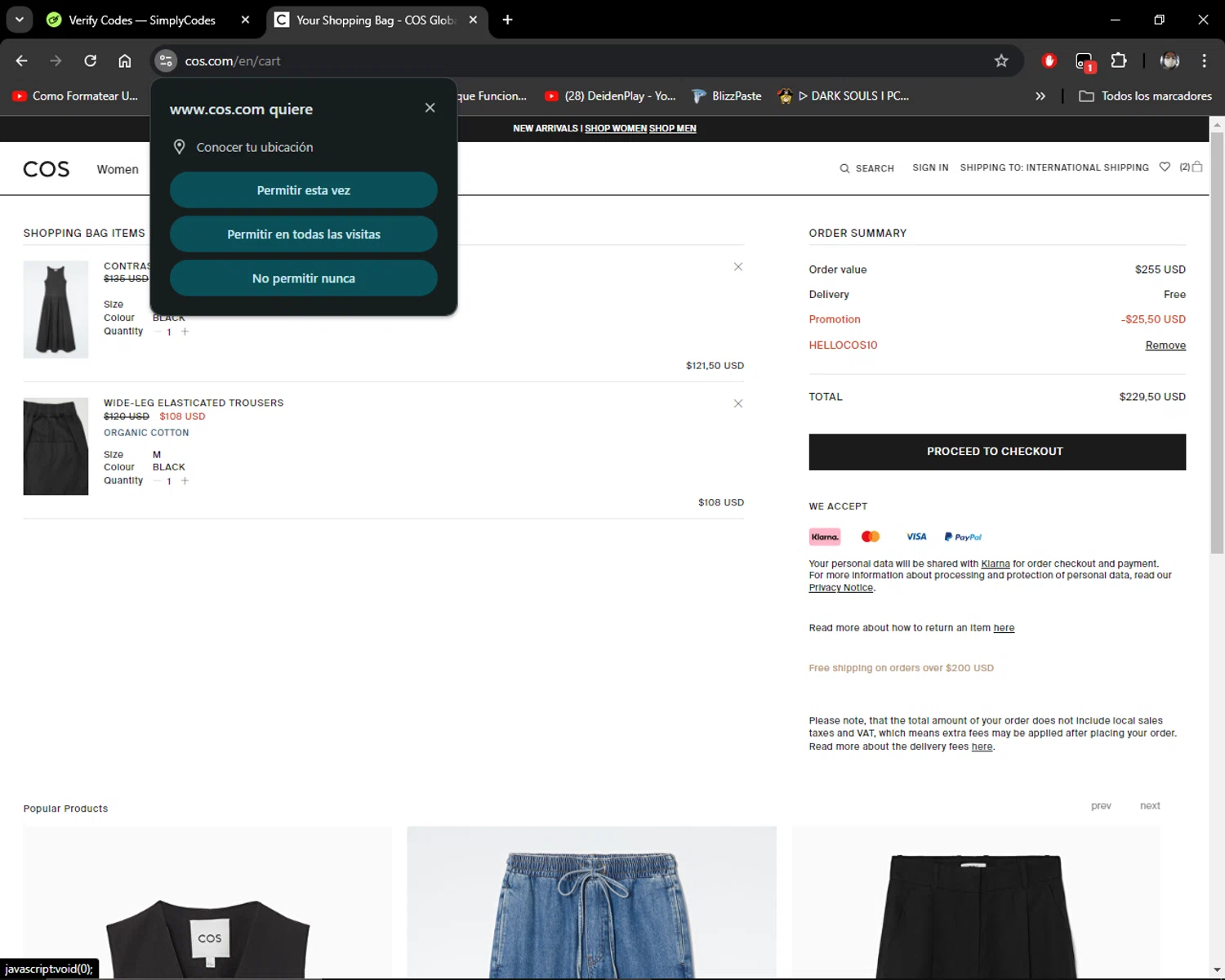Screen dimensions: 1225x980
Task: Open the delivery fees 'here' link
Action: tap(982, 746)
